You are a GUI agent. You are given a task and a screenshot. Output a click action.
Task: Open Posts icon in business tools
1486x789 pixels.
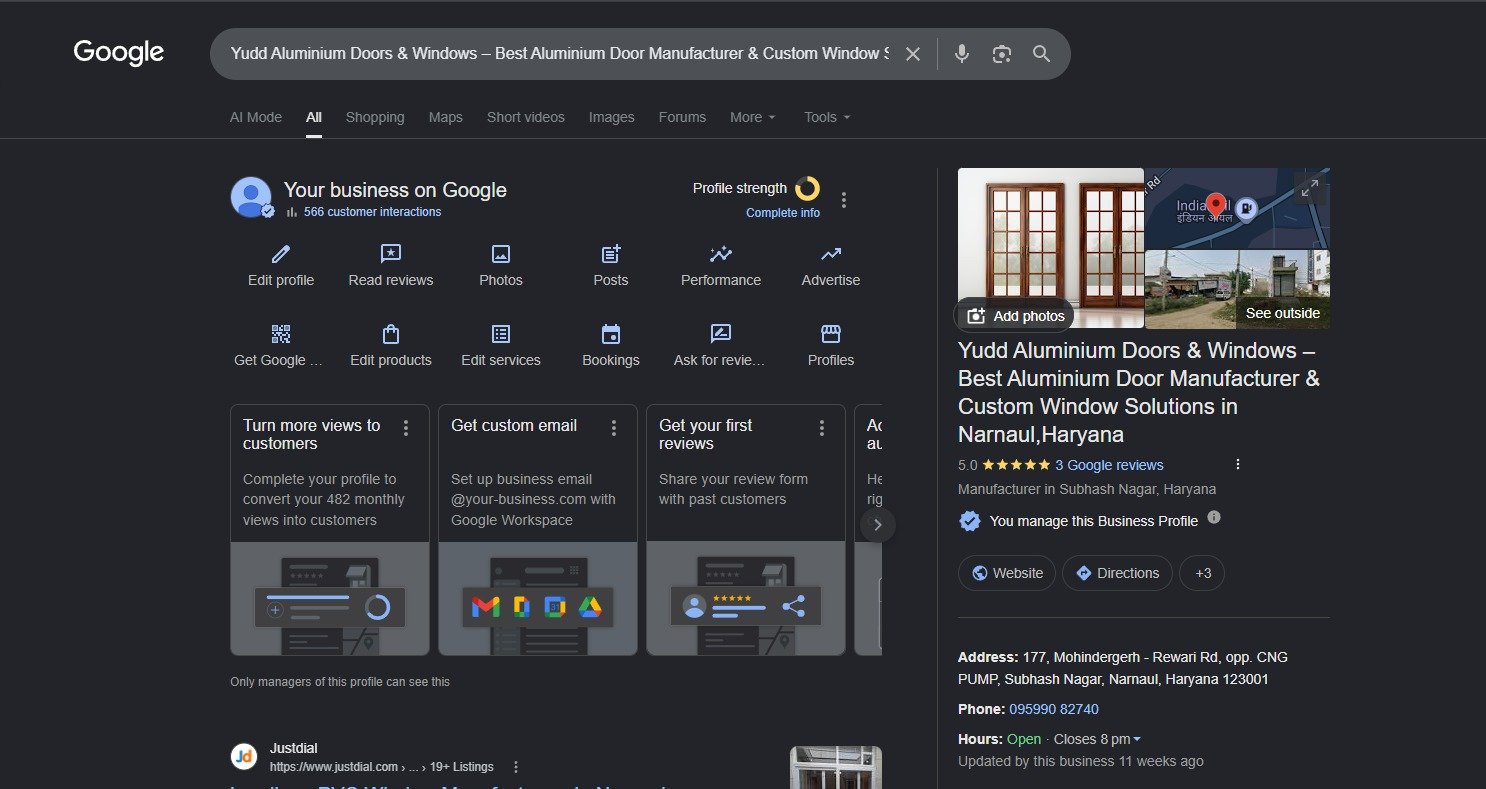[611, 254]
